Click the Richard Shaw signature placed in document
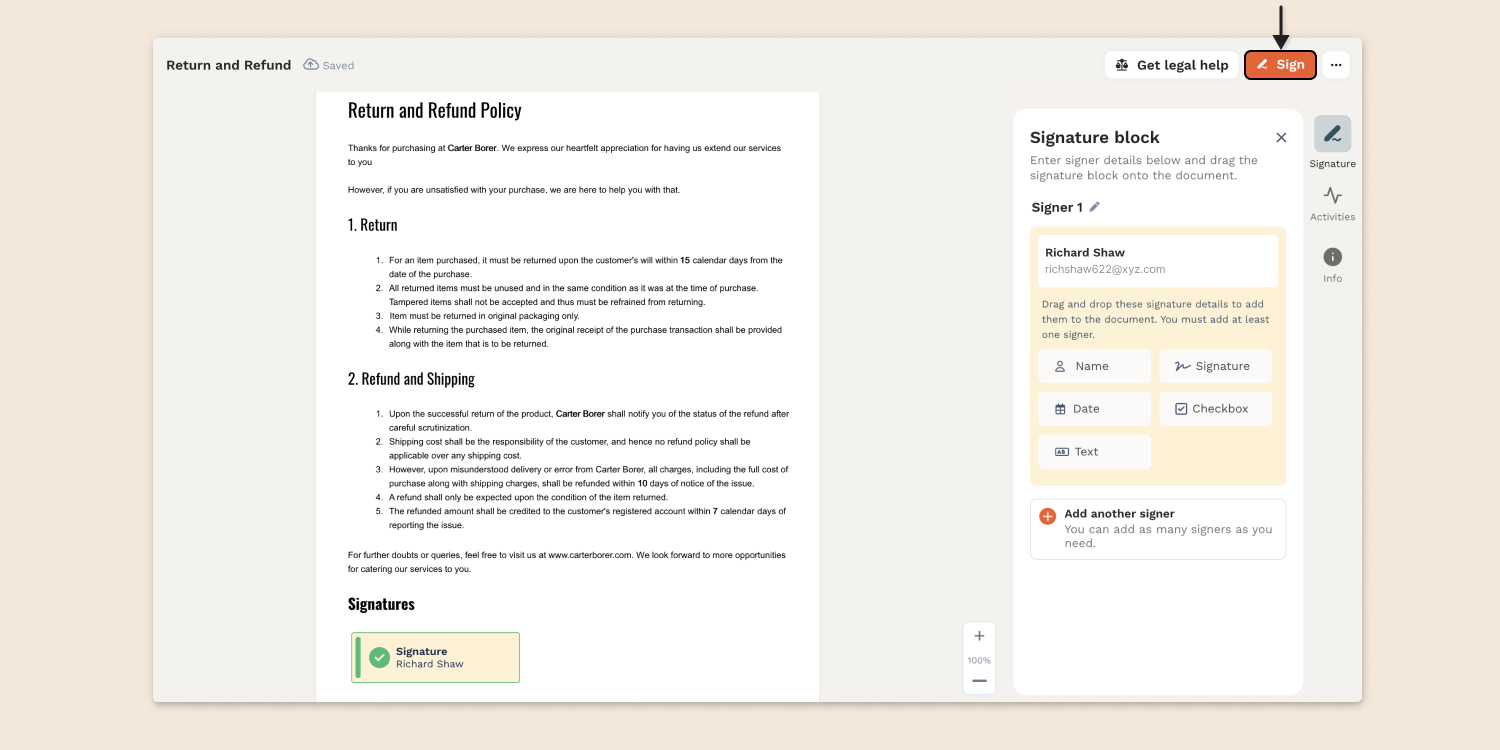This screenshot has height=750, width=1500. pos(436,657)
